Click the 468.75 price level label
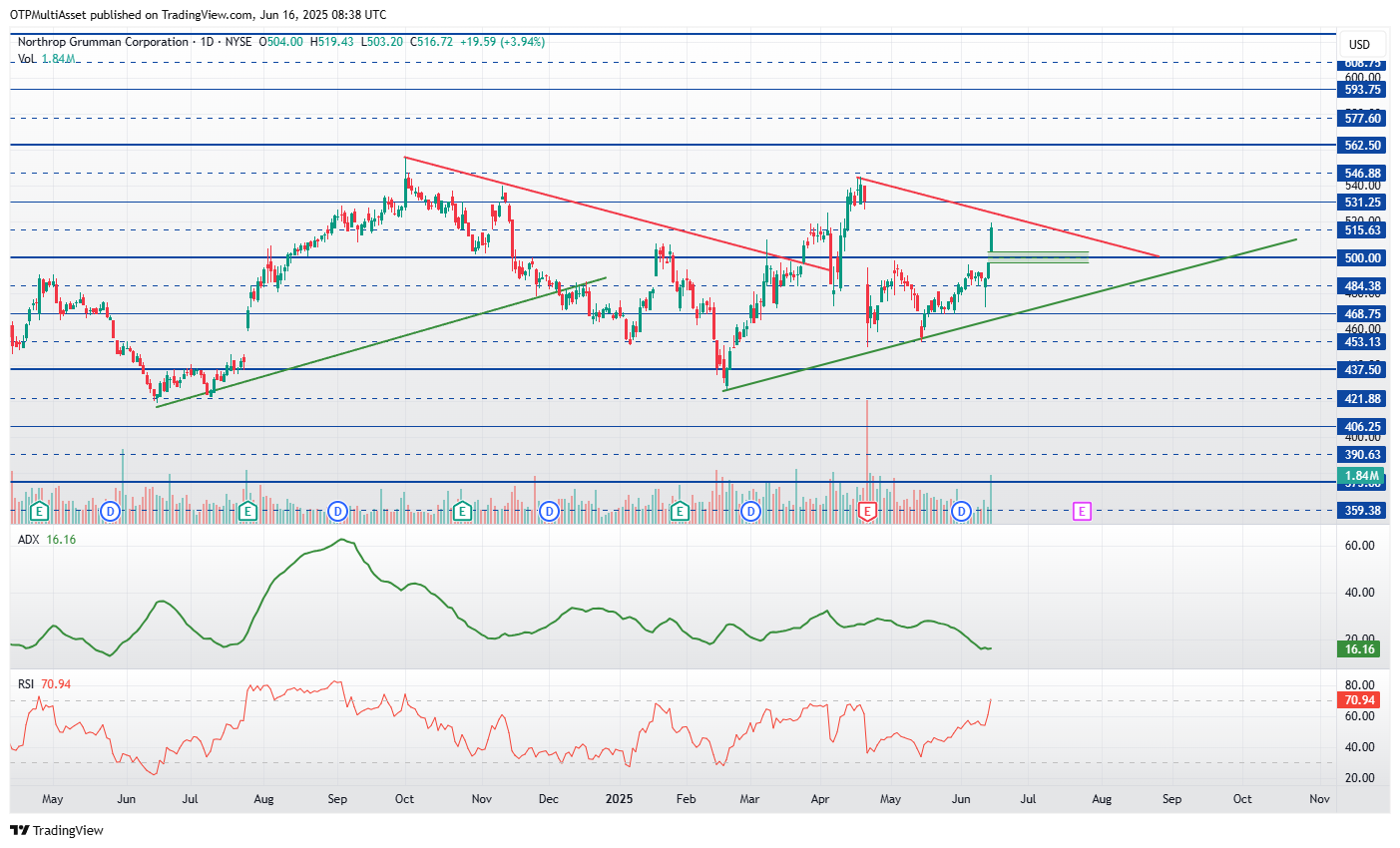The height and width of the screenshot is (848, 1400). (1363, 314)
